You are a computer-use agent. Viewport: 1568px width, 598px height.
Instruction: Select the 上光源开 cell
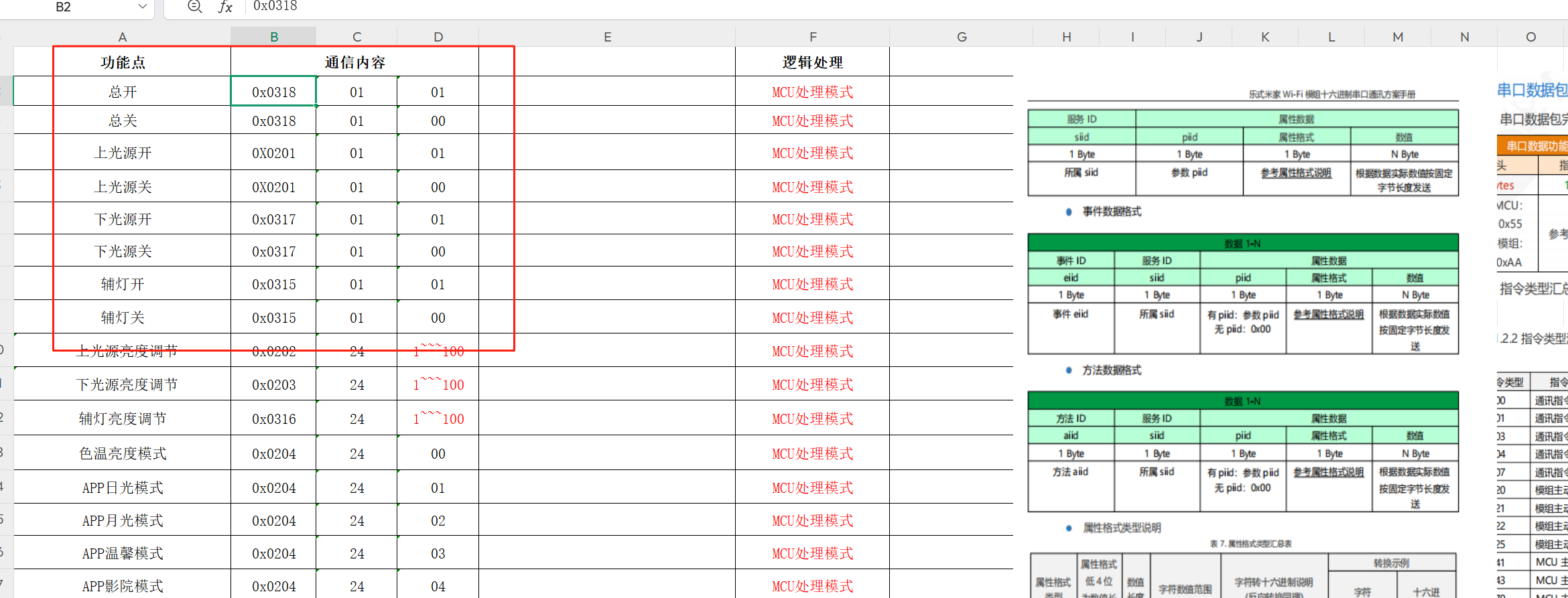coord(122,153)
